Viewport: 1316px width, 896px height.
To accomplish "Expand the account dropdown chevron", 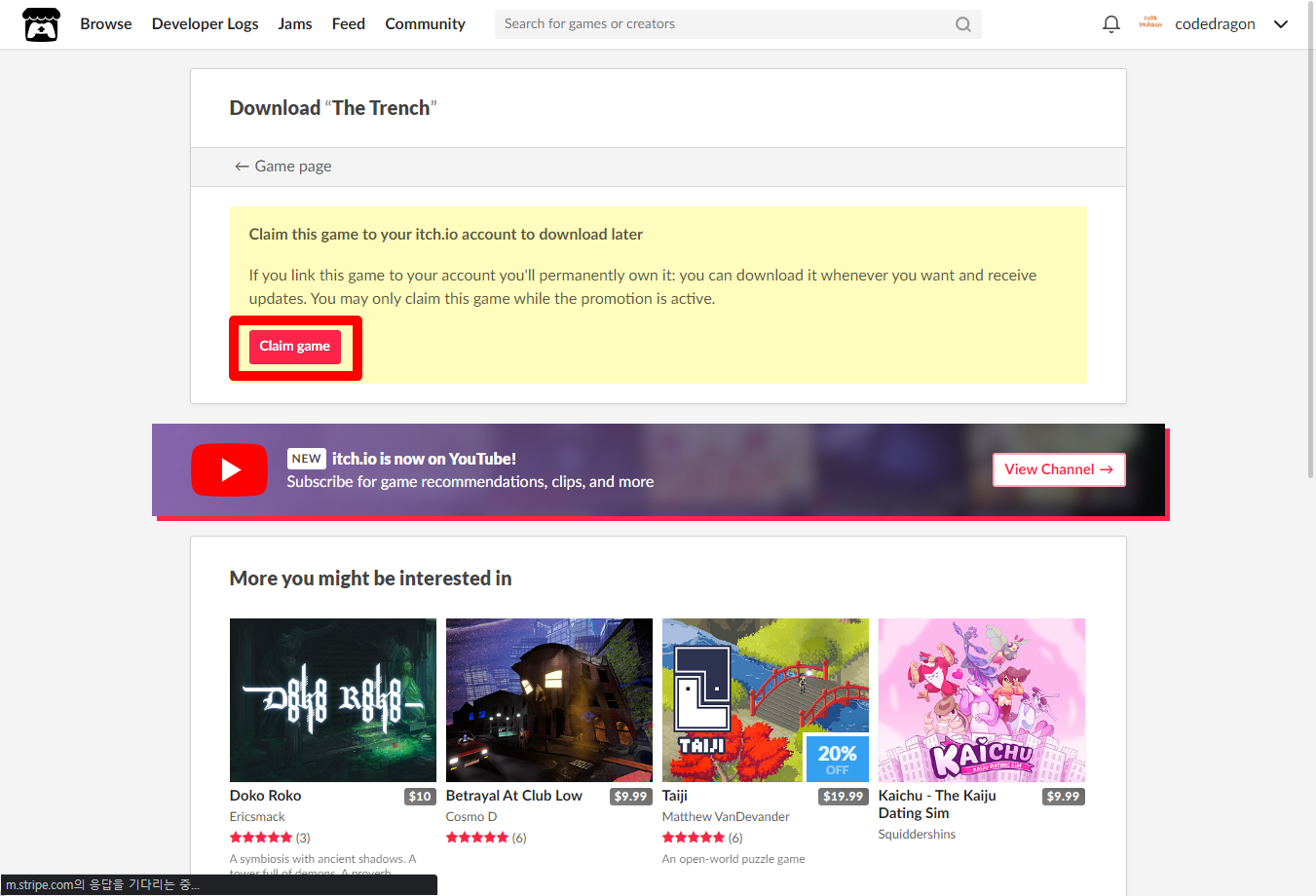I will tap(1281, 24).
